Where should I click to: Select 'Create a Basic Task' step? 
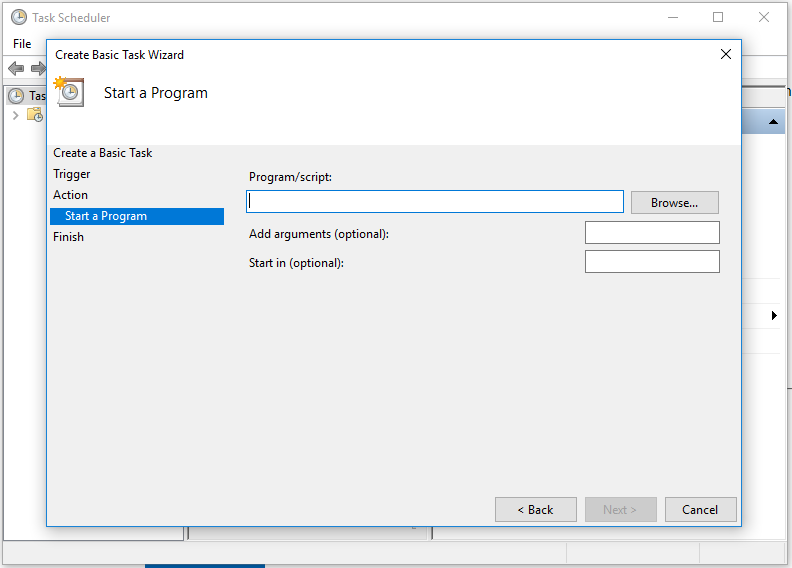(x=103, y=153)
